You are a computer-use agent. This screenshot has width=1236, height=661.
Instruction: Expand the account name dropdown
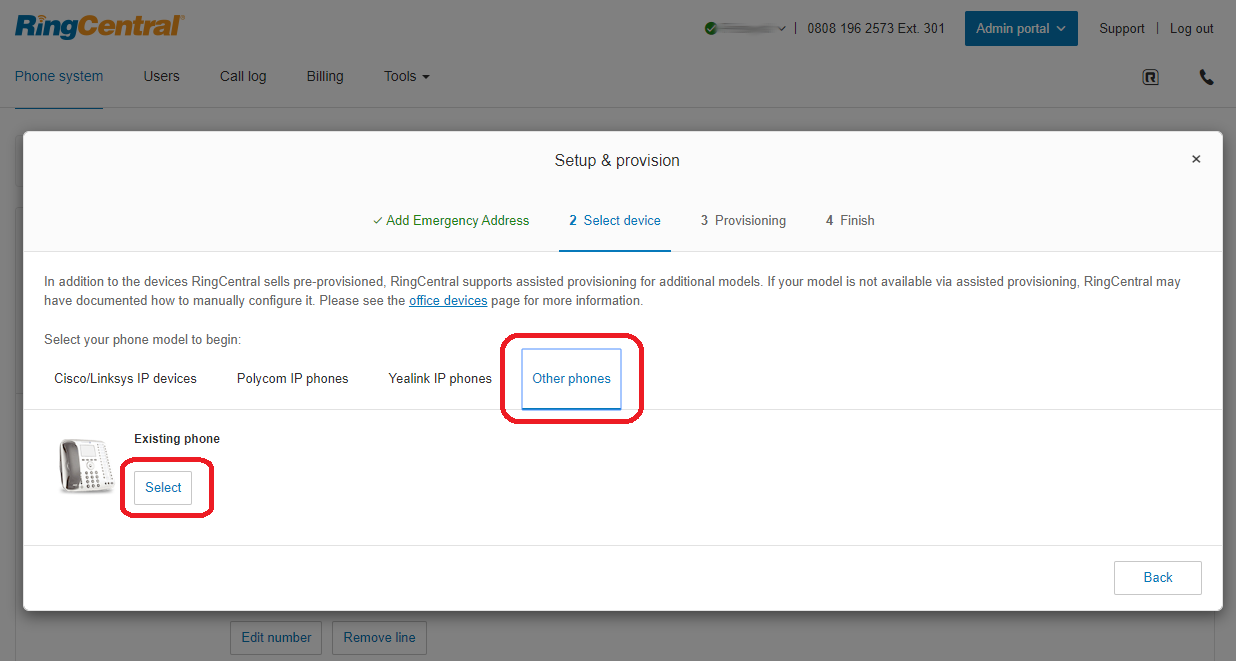coord(780,29)
